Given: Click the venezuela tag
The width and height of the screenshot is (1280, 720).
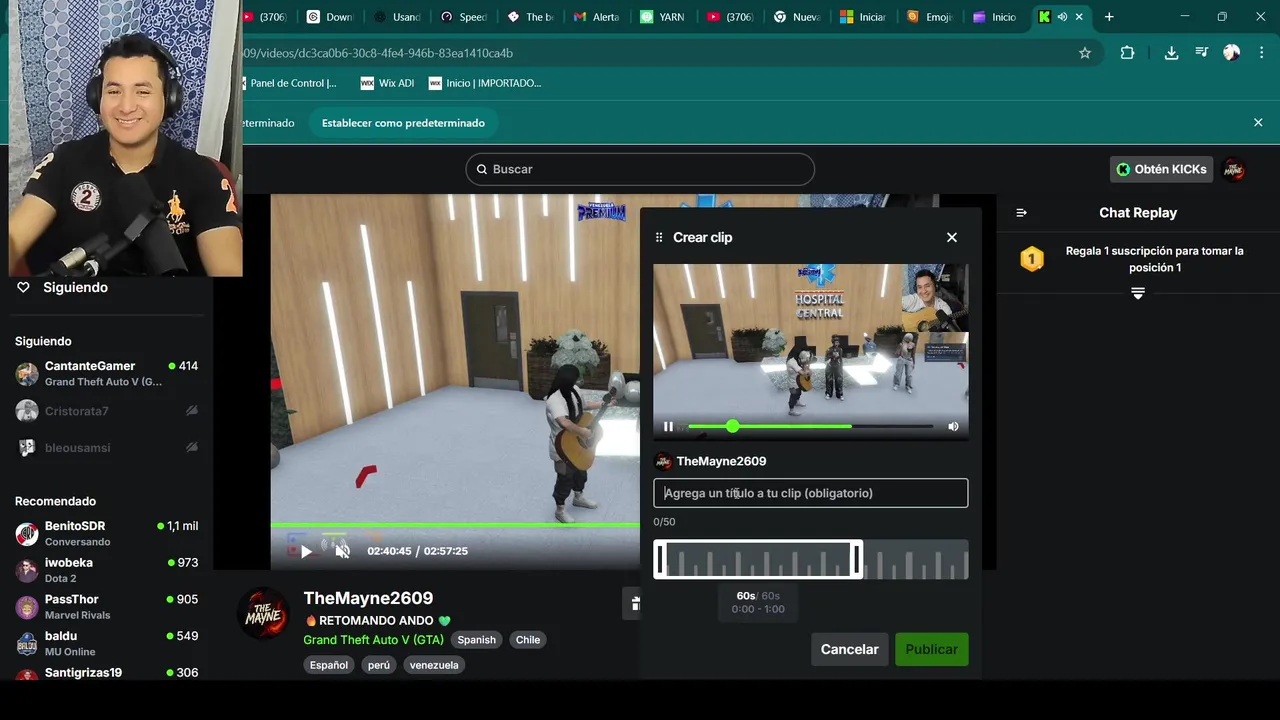Looking at the screenshot, I should click(x=434, y=665).
